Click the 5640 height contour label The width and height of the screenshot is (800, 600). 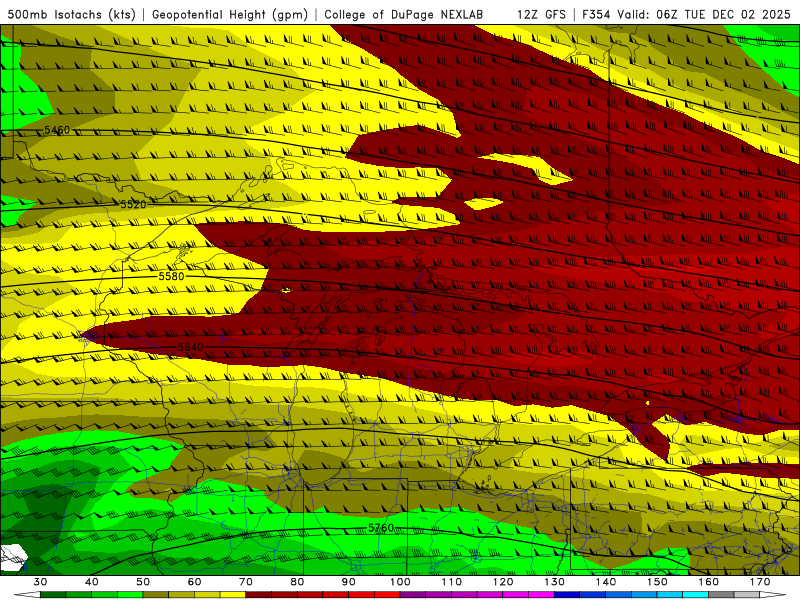pyautogui.click(x=190, y=347)
